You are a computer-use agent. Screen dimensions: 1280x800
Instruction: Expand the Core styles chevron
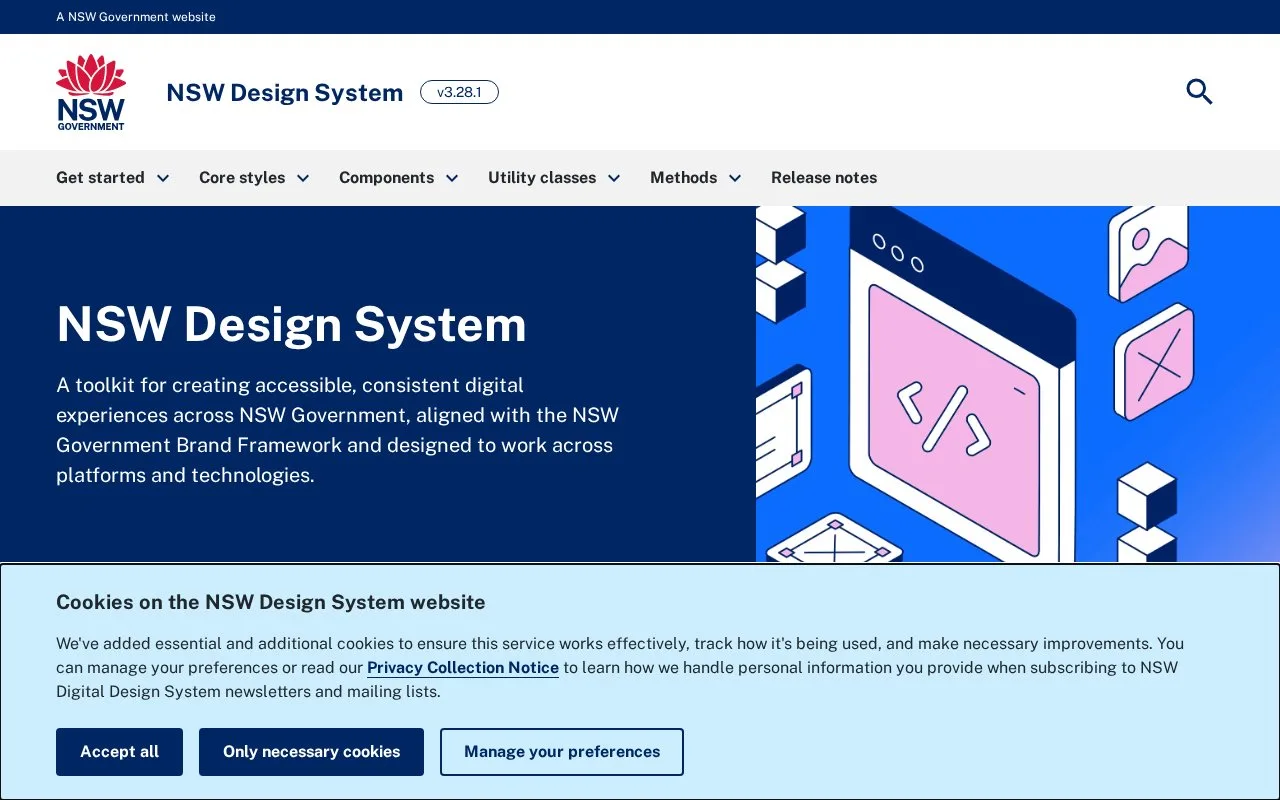pyautogui.click(x=303, y=178)
